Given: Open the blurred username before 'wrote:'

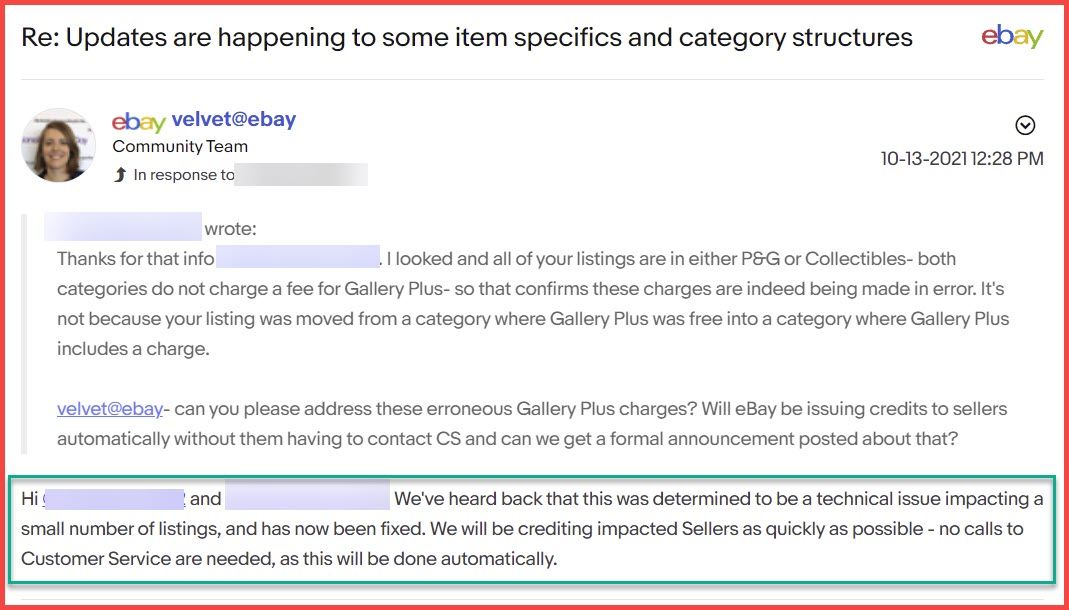Looking at the screenshot, I should (x=123, y=227).
